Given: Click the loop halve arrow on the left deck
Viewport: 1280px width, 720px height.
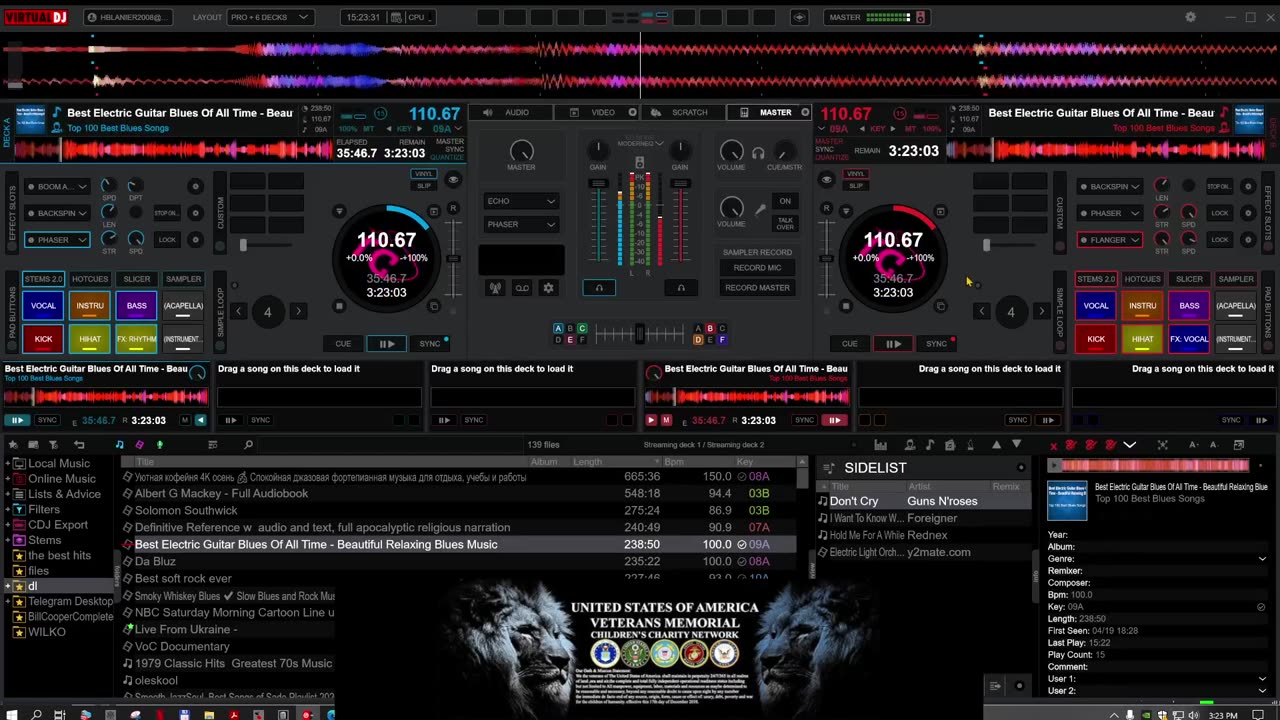Looking at the screenshot, I should [x=238, y=312].
